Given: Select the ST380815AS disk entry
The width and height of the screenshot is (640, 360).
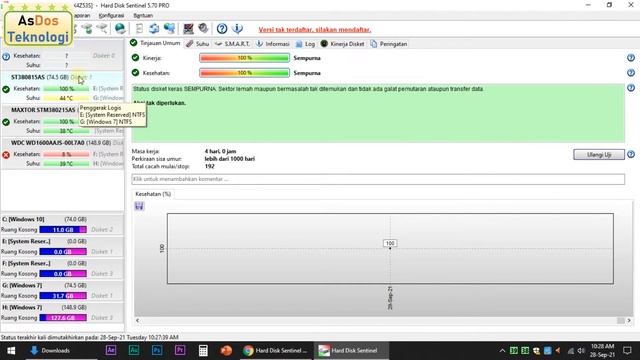Looking at the screenshot, I should (x=62, y=87).
